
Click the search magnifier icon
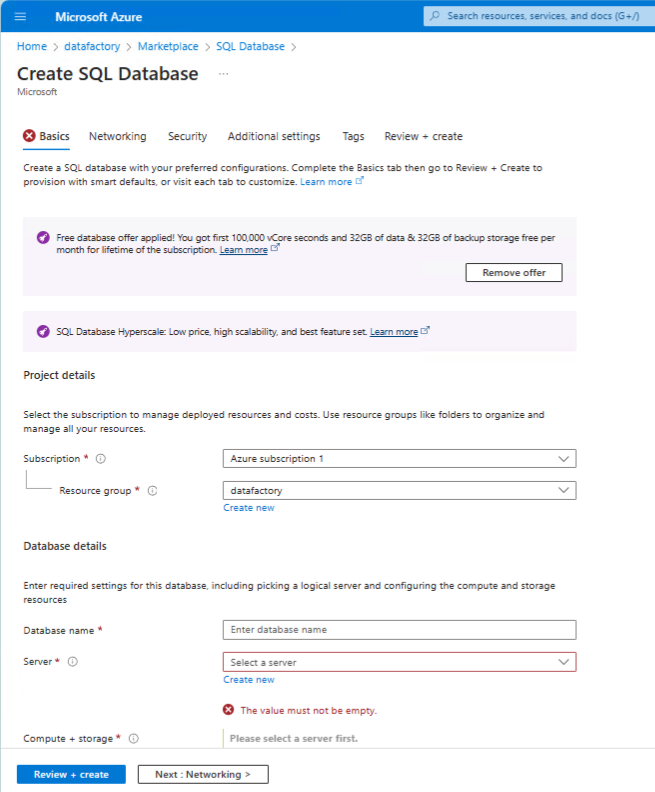(x=434, y=16)
